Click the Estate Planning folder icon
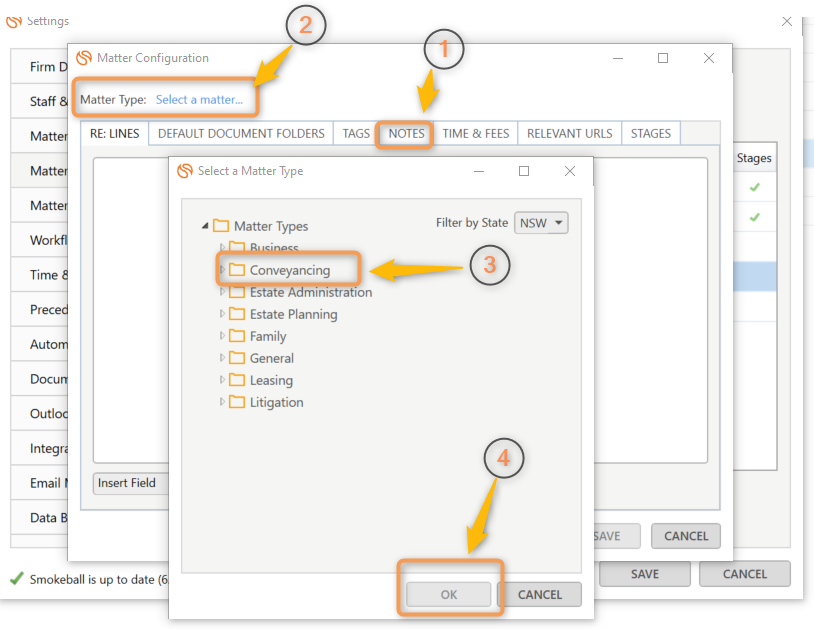Screen dimensions: 814x629 [237, 313]
